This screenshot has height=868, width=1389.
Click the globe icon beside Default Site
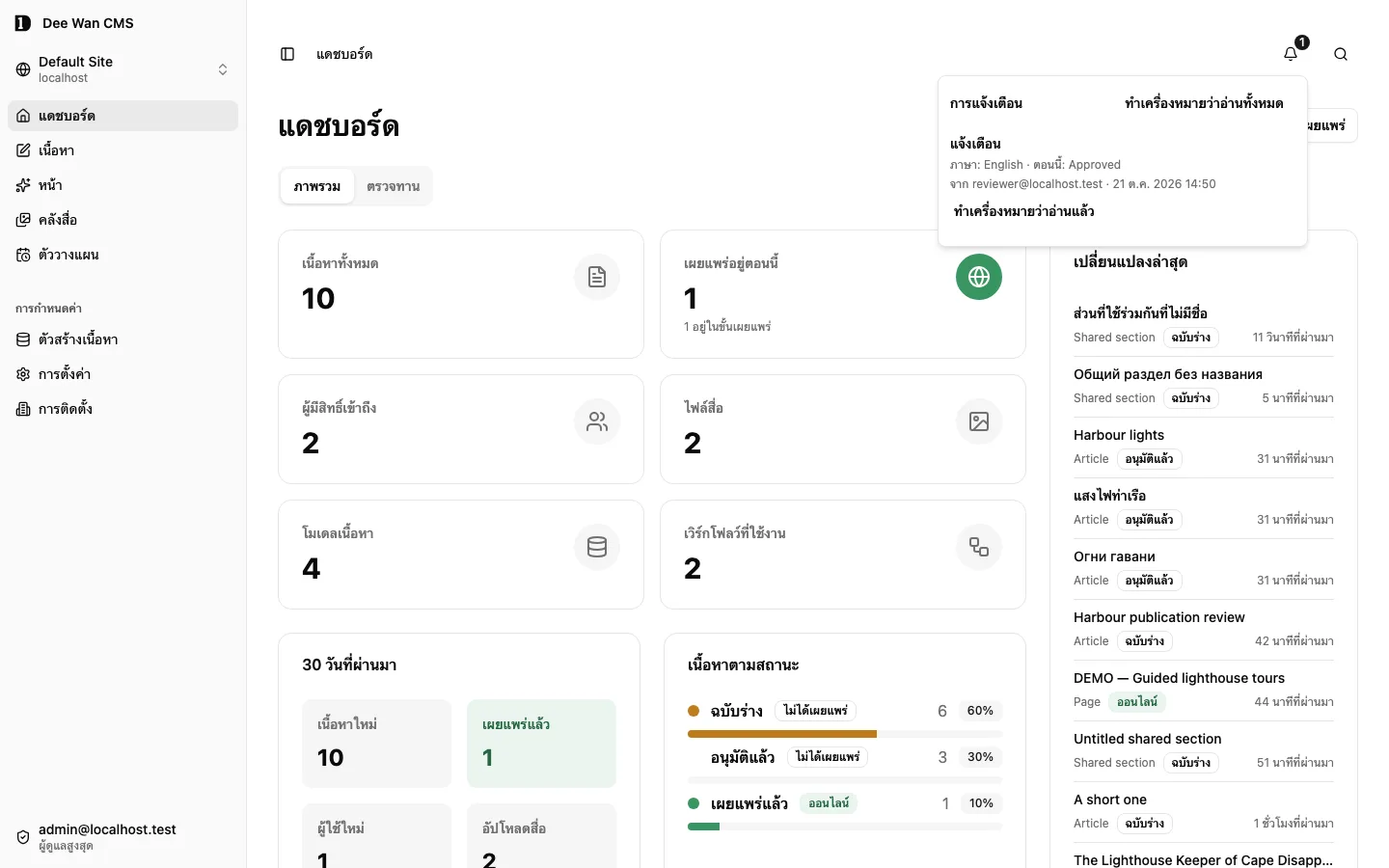tap(23, 69)
